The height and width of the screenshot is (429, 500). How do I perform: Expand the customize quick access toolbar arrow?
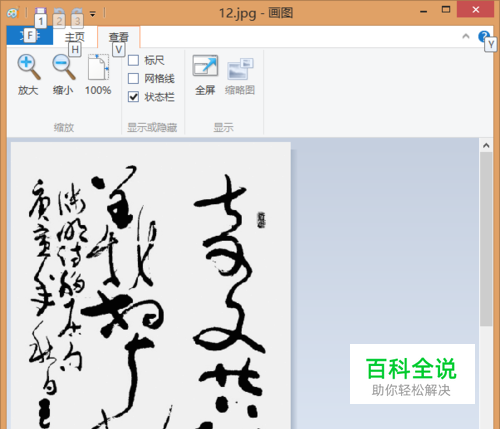tap(93, 14)
